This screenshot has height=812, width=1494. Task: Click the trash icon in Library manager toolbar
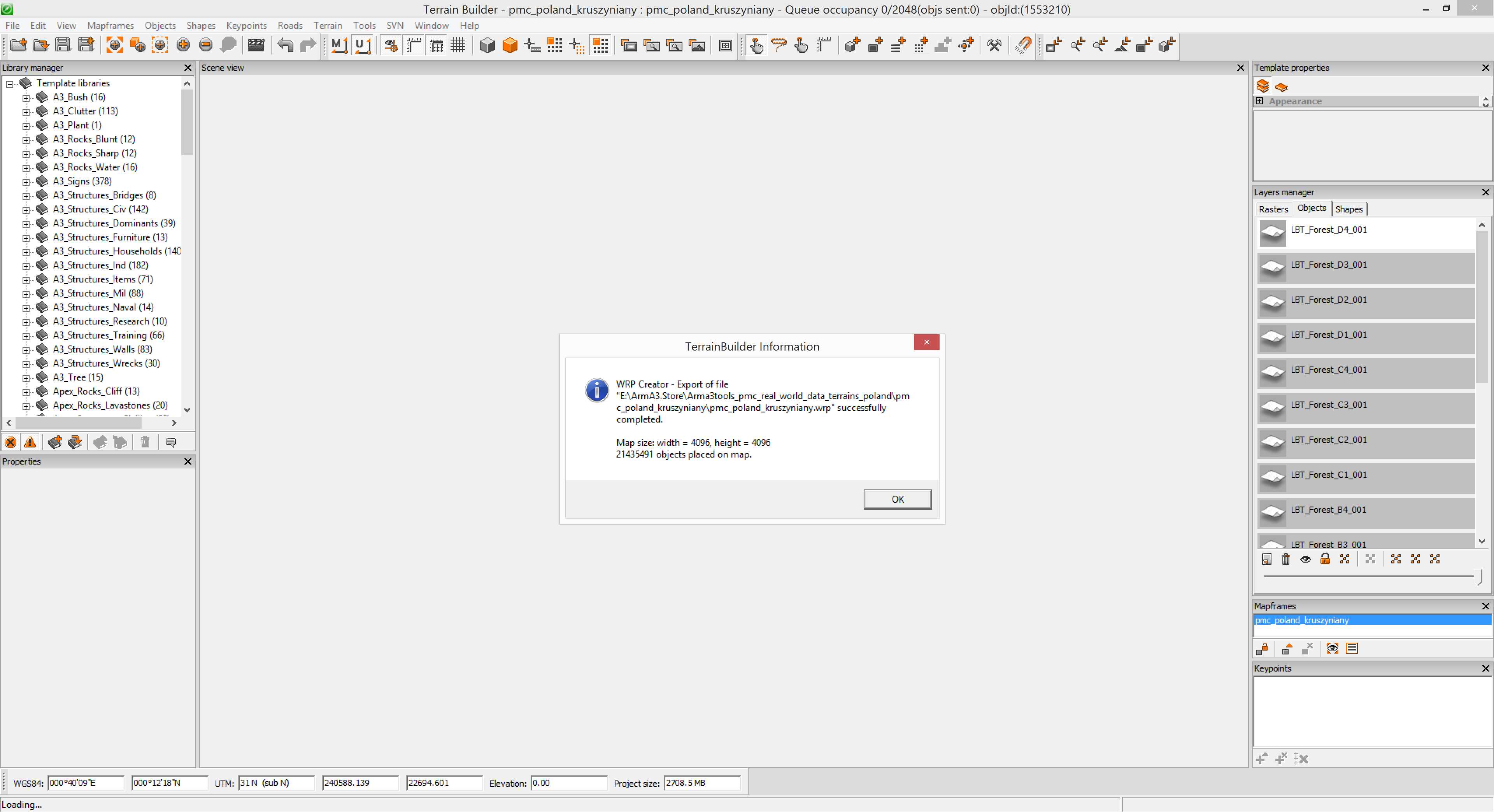145,442
